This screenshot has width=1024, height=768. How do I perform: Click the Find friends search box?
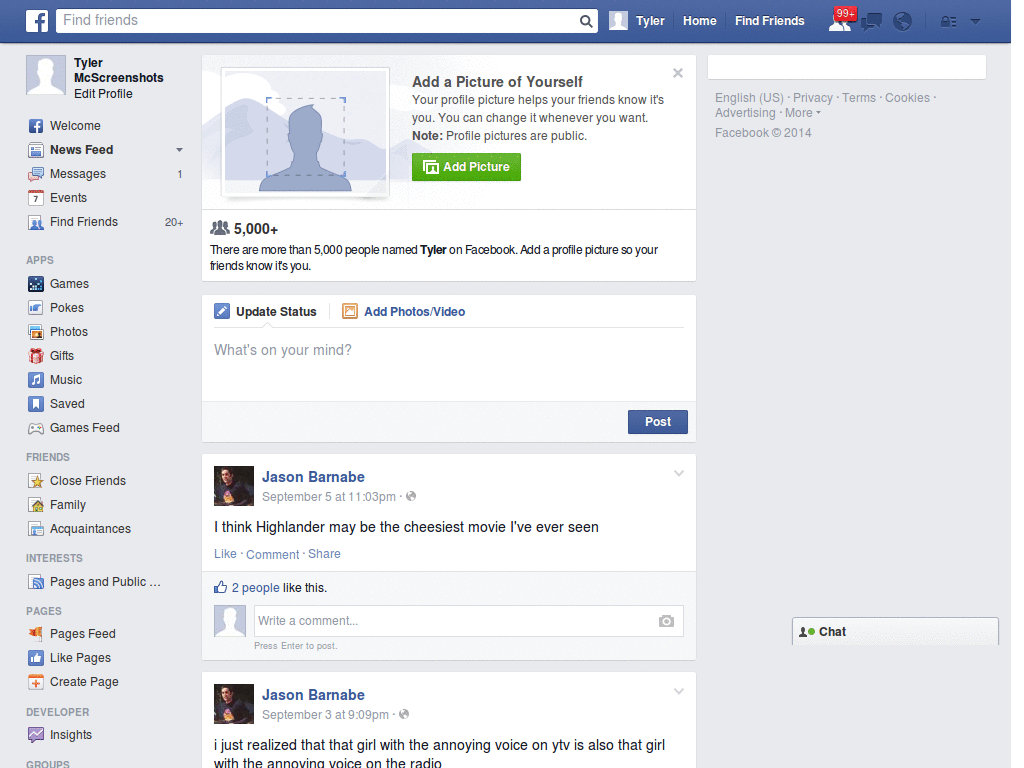317,21
